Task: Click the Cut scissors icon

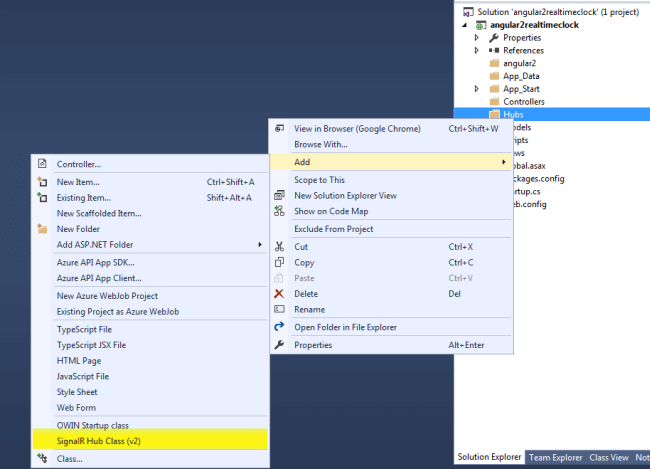Action: [279, 247]
